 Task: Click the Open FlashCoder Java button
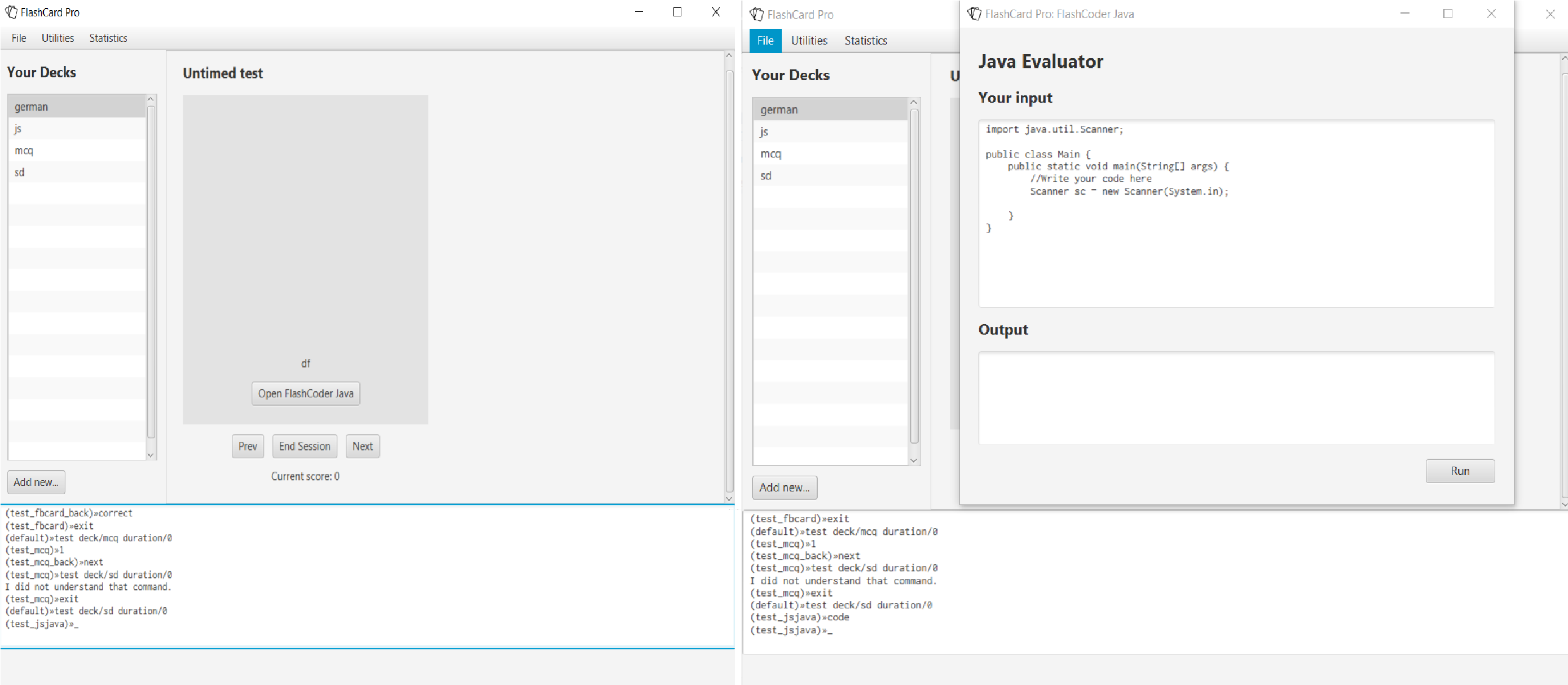tap(305, 393)
